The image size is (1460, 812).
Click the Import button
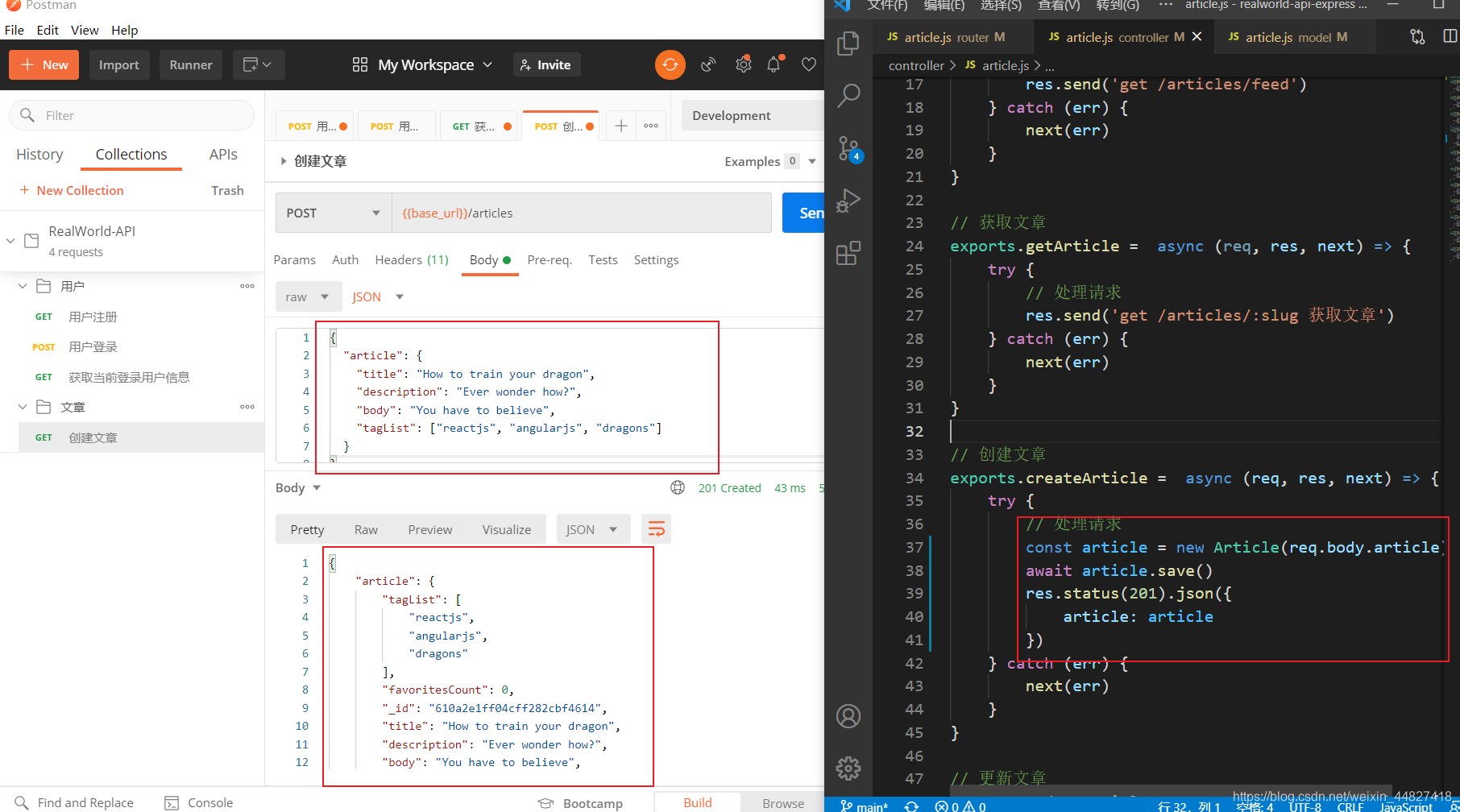pyautogui.click(x=119, y=64)
